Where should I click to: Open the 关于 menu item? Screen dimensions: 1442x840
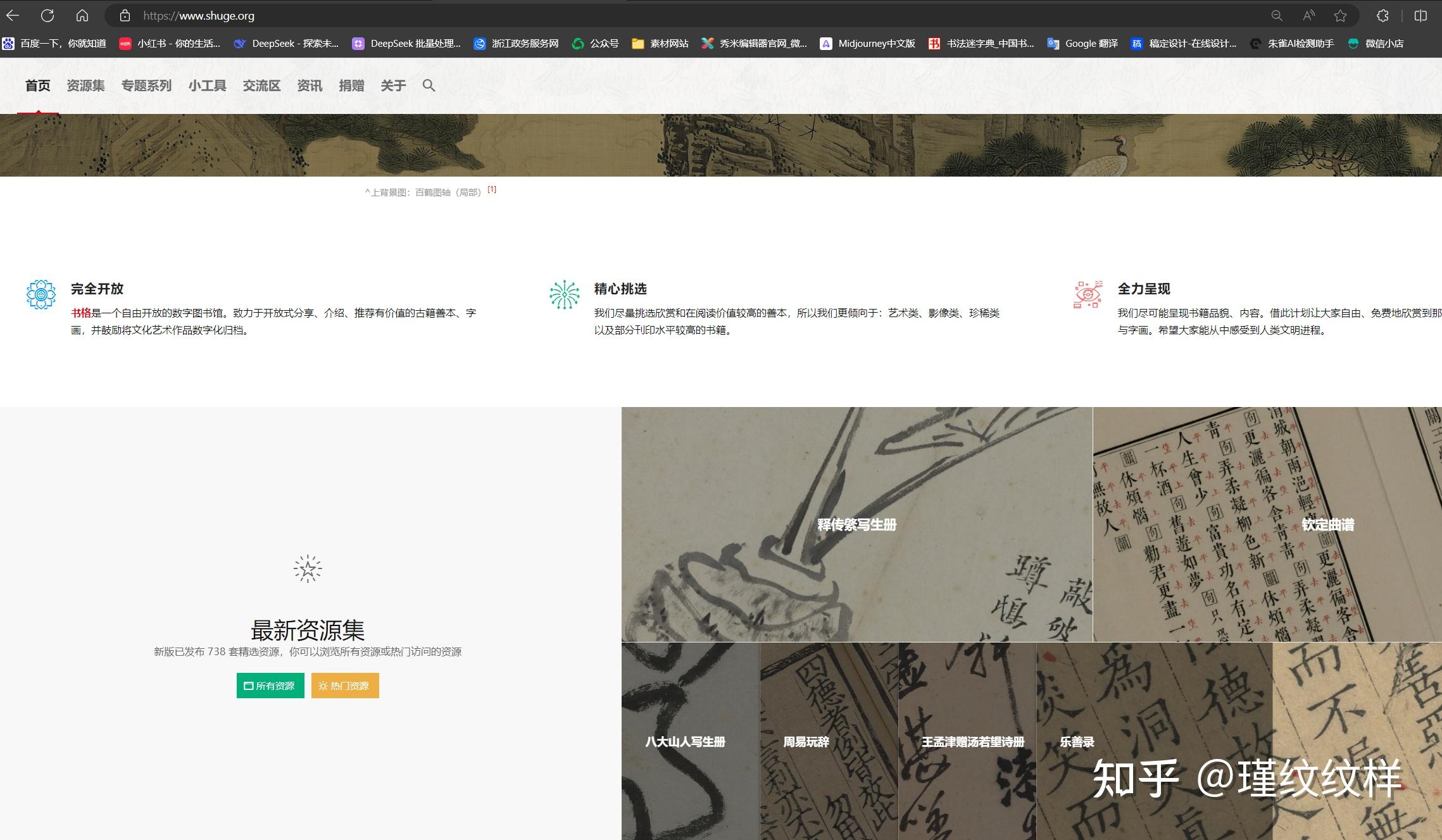pyautogui.click(x=394, y=85)
